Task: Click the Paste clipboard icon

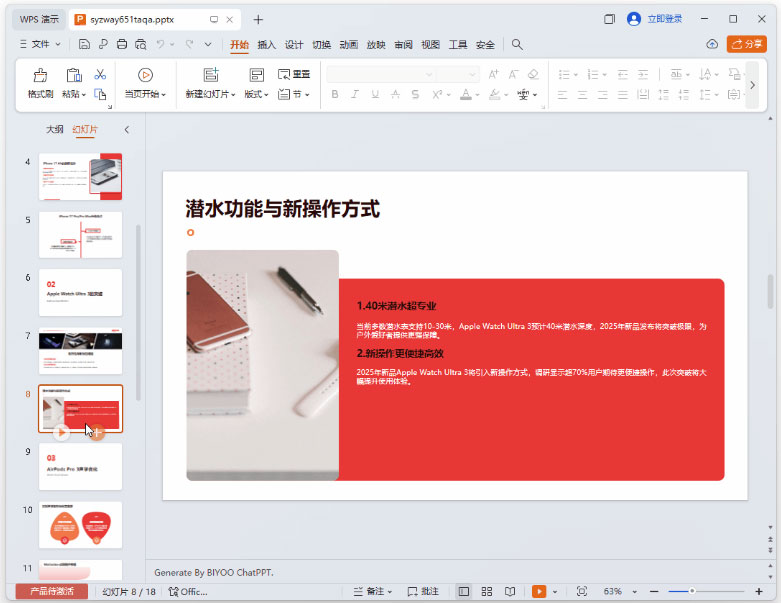Action: click(x=74, y=75)
